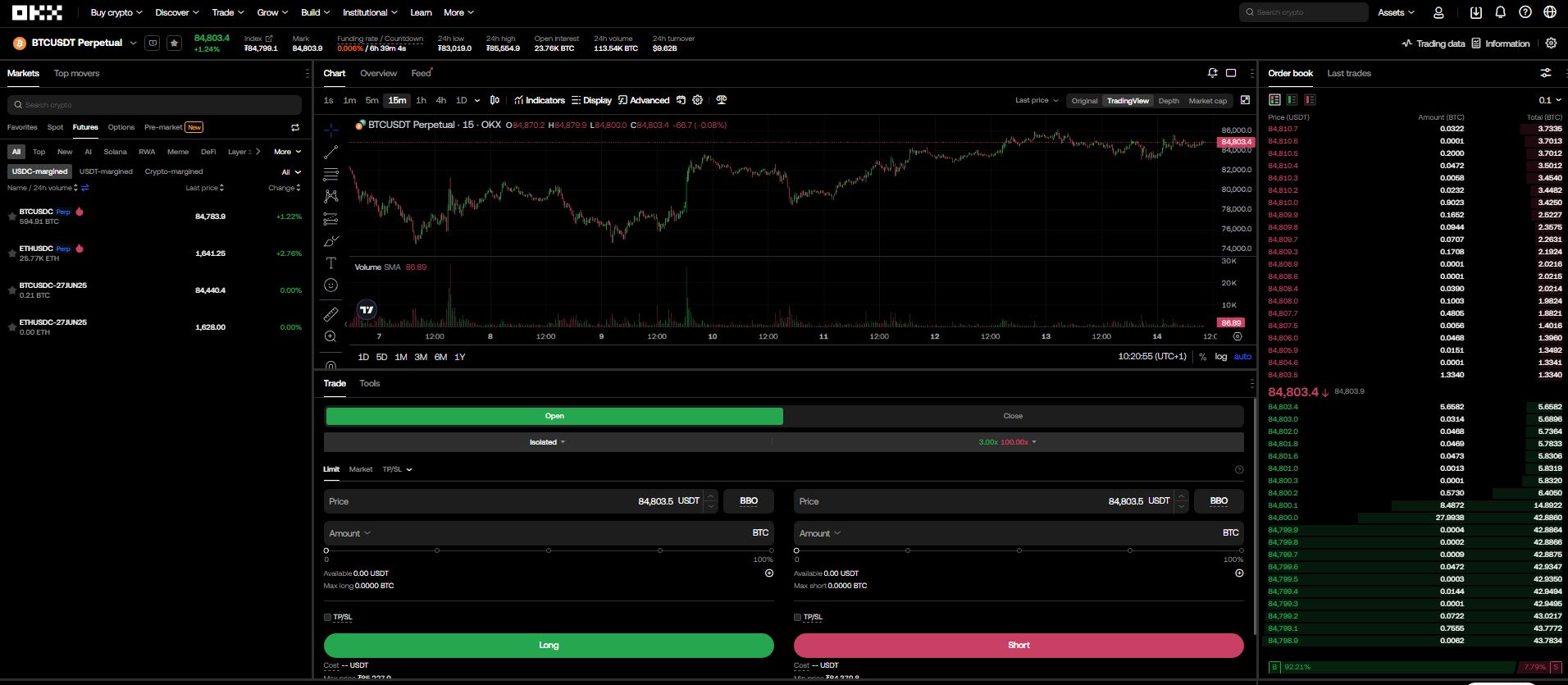Toggle log scale on chart
The height and width of the screenshot is (685, 1568).
click(1221, 357)
